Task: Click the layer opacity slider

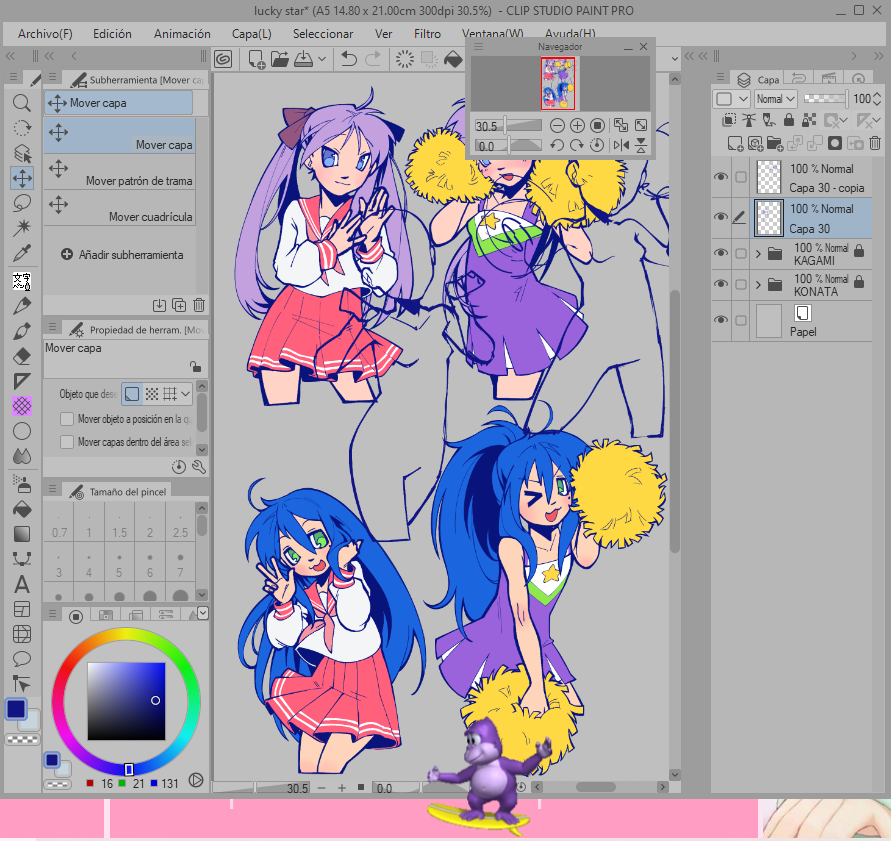Action: [x=826, y=98]
